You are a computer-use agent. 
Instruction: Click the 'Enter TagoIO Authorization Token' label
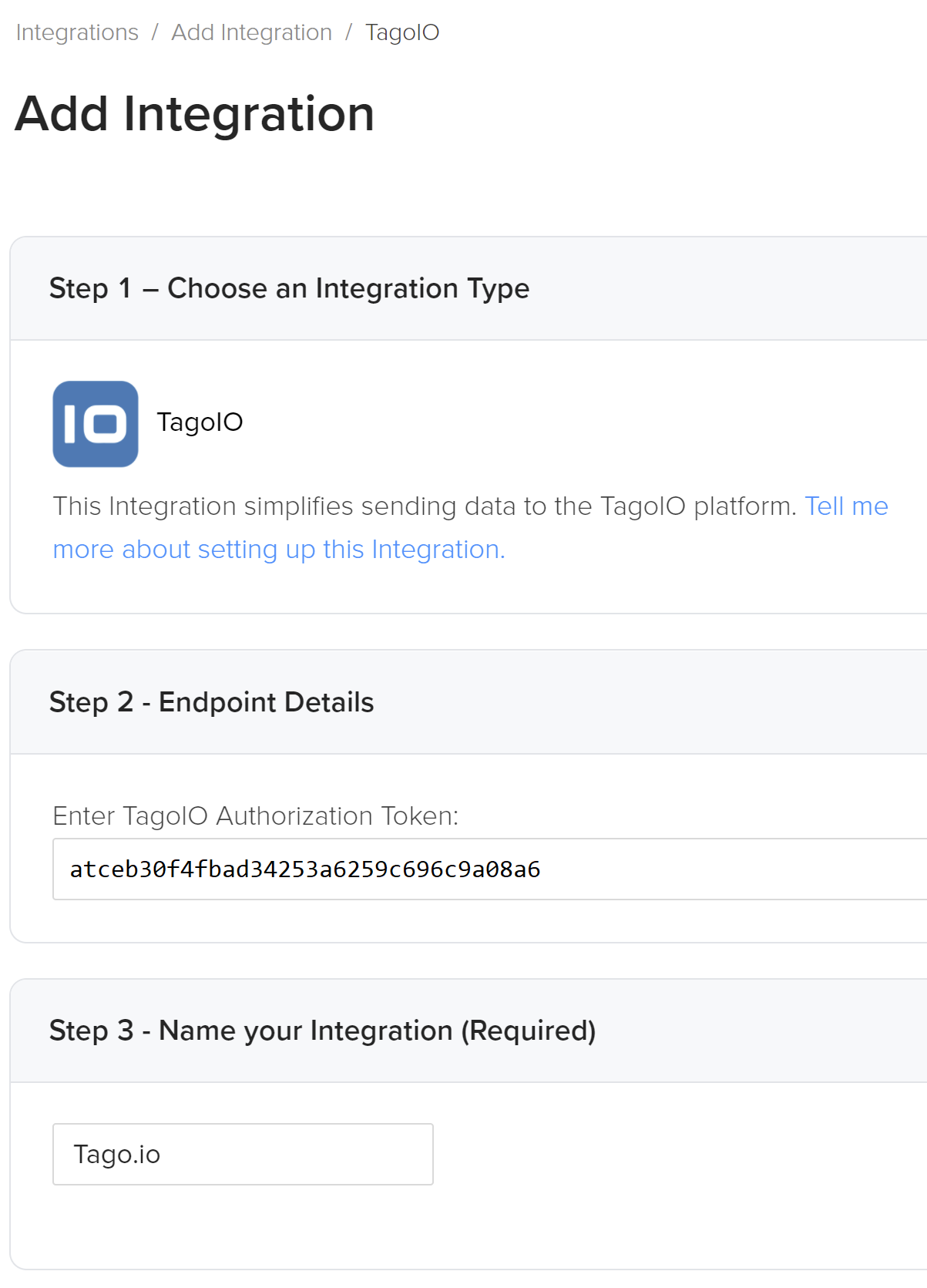[255, 816]
